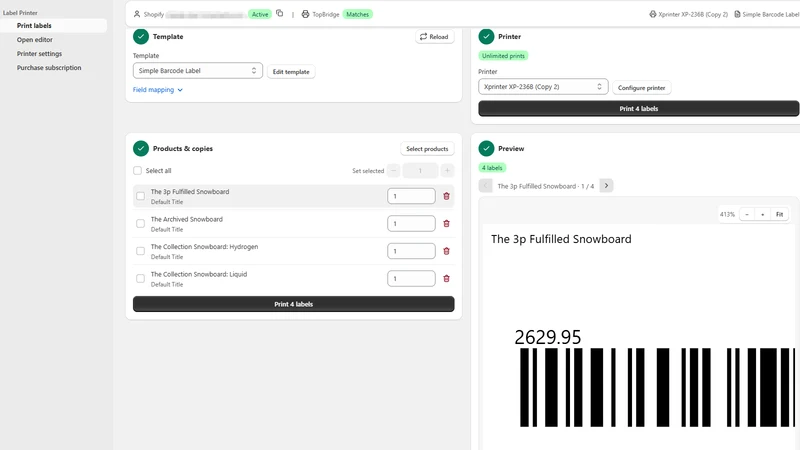Image resolution: width=800 pixels, height=450 pixels.
Task: Open the Template dropdown
Action: 198,71
